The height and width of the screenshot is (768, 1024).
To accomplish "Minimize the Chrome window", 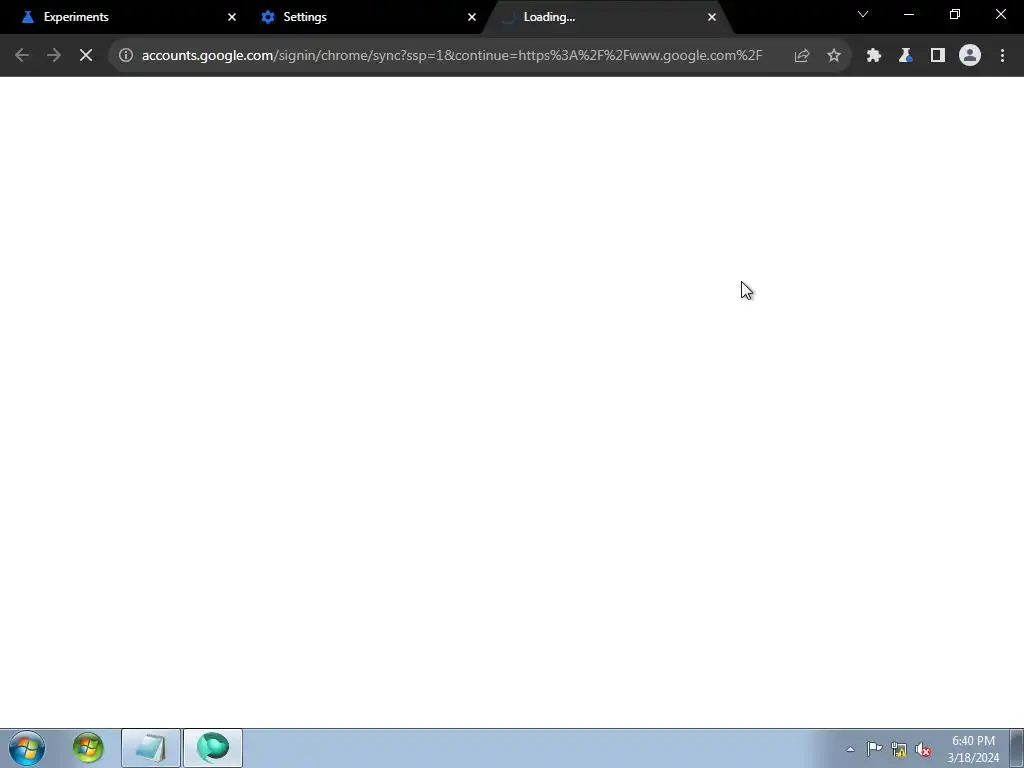I will [908, 14].
